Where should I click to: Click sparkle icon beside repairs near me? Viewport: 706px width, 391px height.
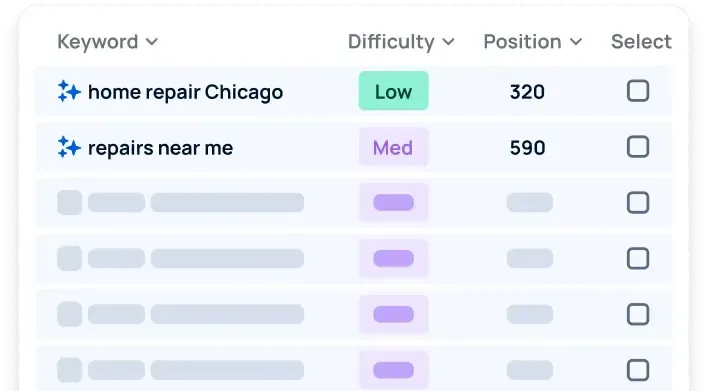point(69,147)
